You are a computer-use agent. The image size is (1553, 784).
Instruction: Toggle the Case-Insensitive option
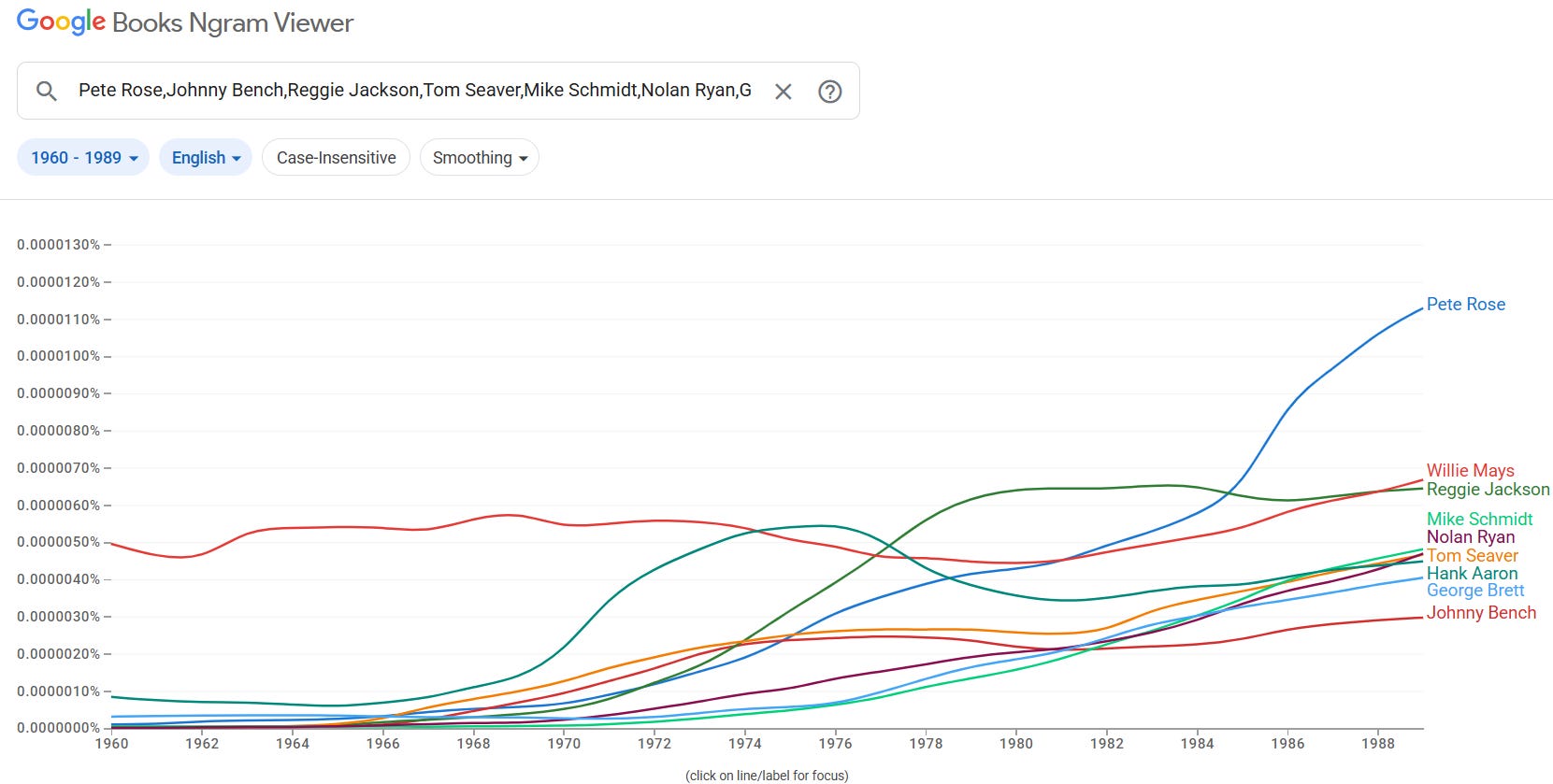[337, 158]
